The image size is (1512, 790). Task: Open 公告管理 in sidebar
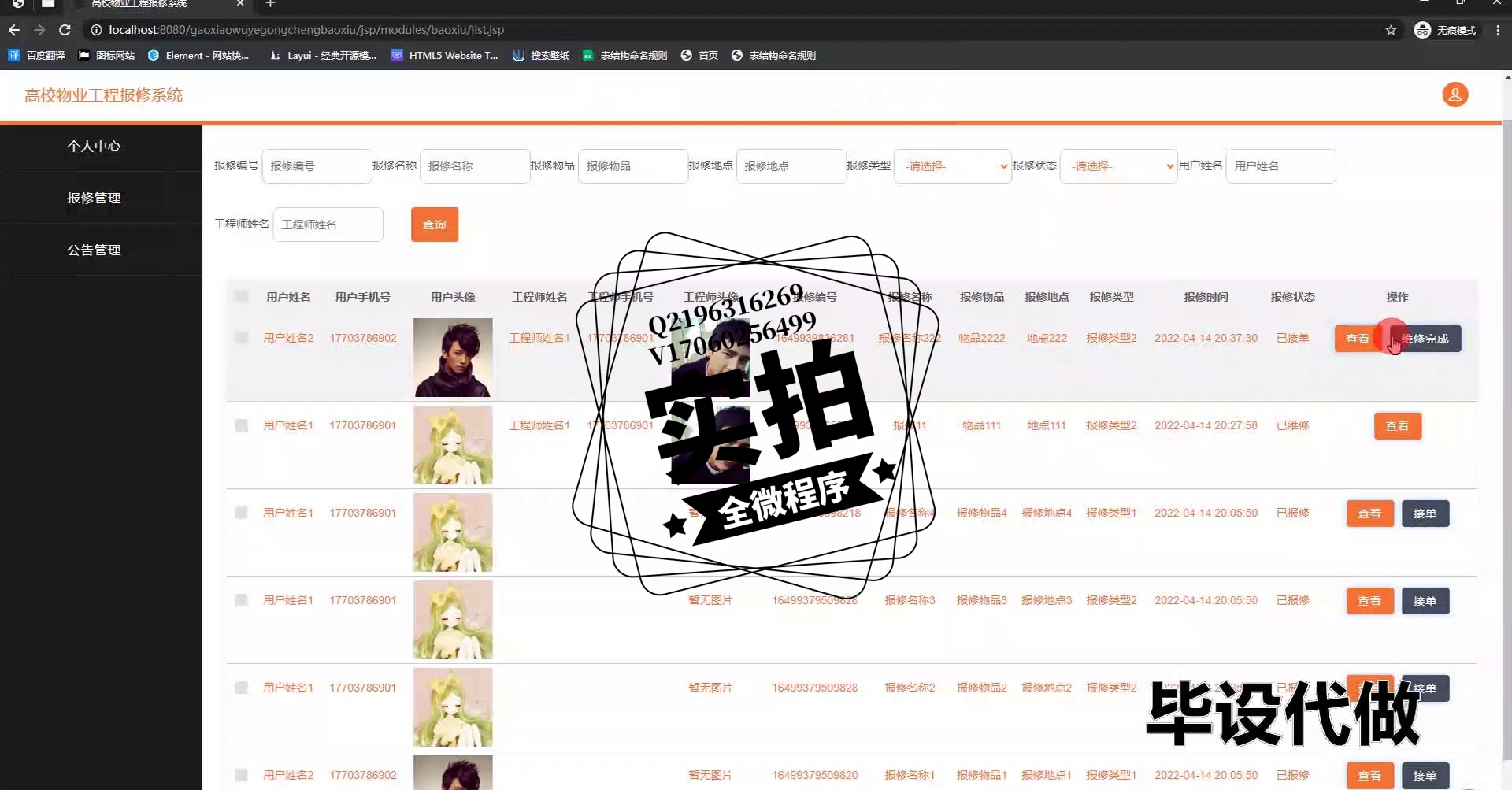94,250
